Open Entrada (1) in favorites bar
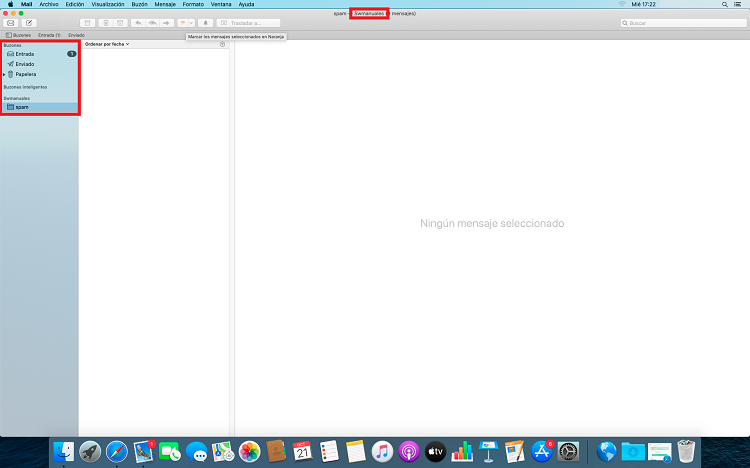Image resolution: width=750 pixels, height=468 pixels. click(x=49, y=35)
